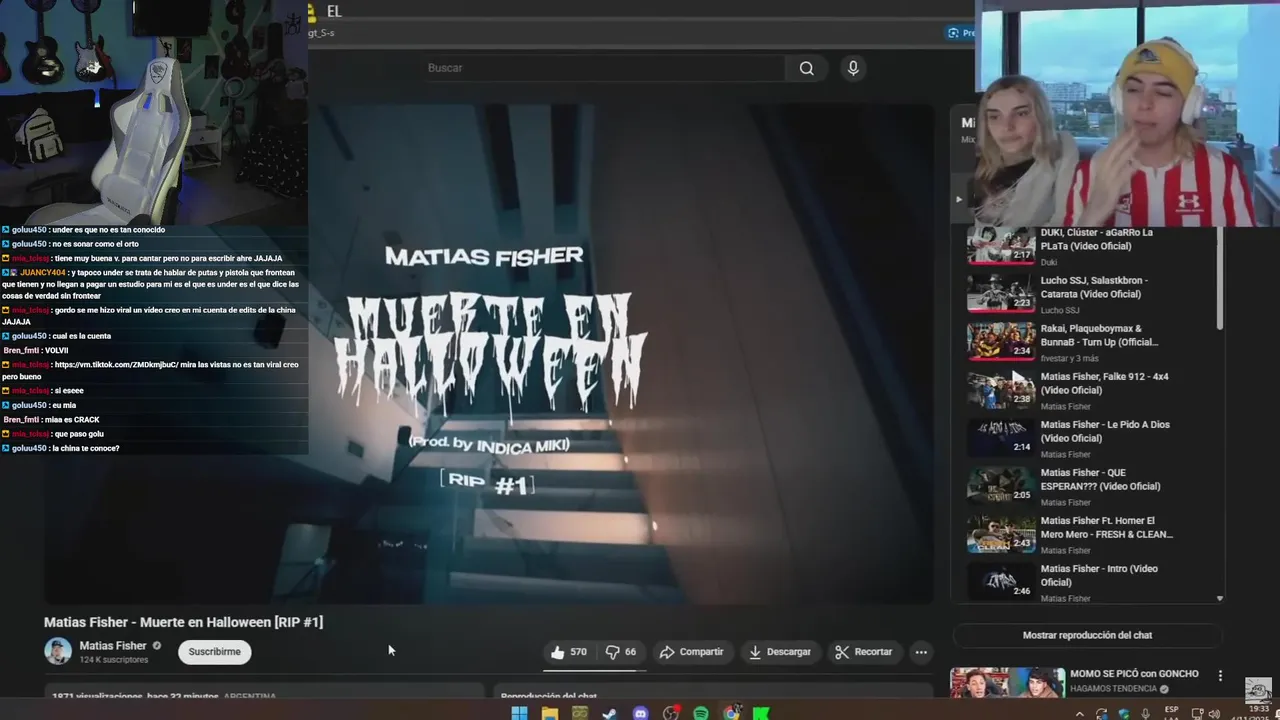Select 'FRESH & CLEAN' playlist entry title
The width and height of the screenshot is (1280, 720).
(1106, 527)
